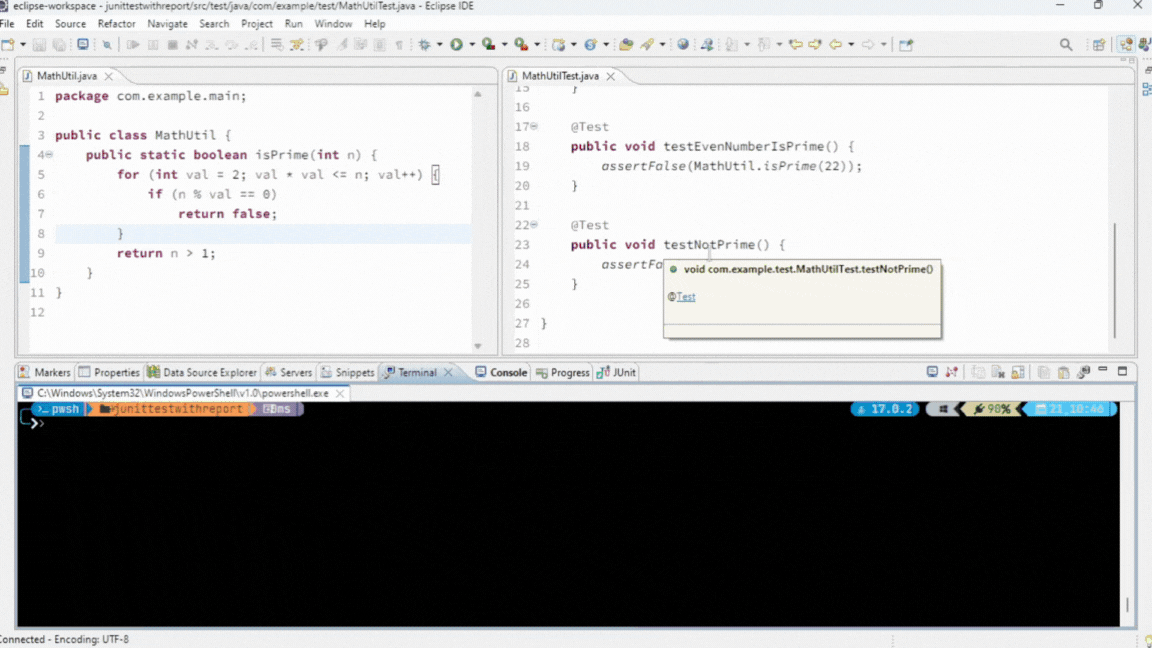The width and height of the screenshot is (1152, 648).
Task: Click the MathUtilTest editor vertical scrollbar
Action: [x=1115, y=280]
